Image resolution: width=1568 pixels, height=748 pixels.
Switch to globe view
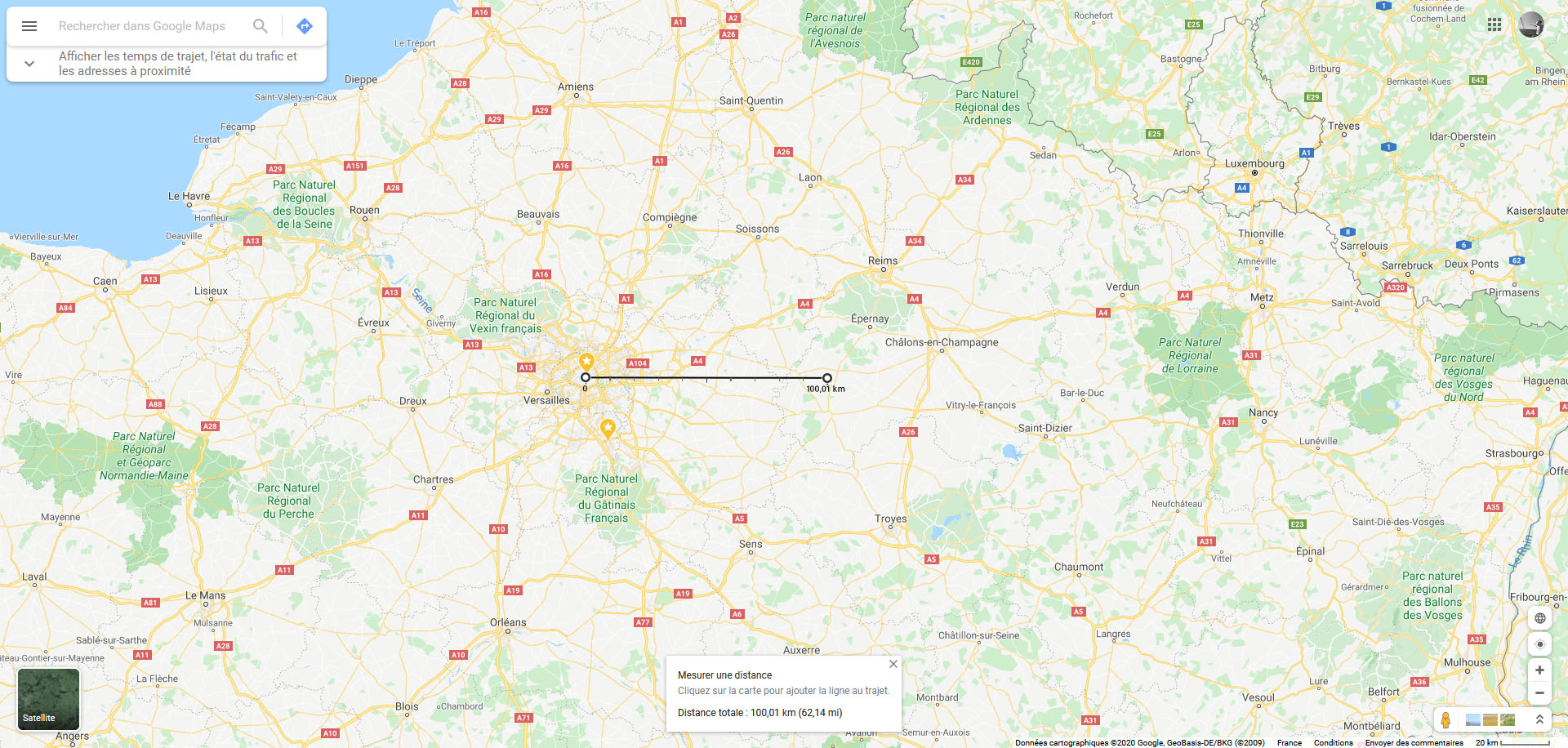tap(1539, 618)
